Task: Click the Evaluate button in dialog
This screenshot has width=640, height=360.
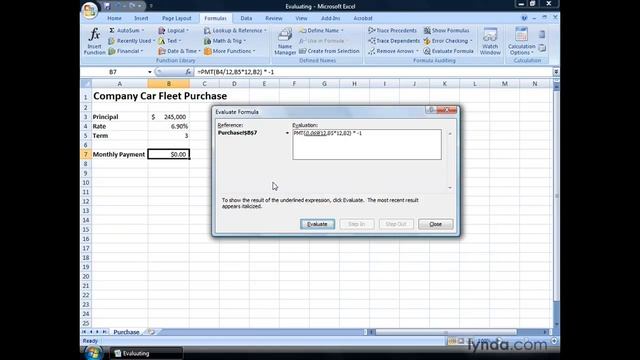Action: 317,224
